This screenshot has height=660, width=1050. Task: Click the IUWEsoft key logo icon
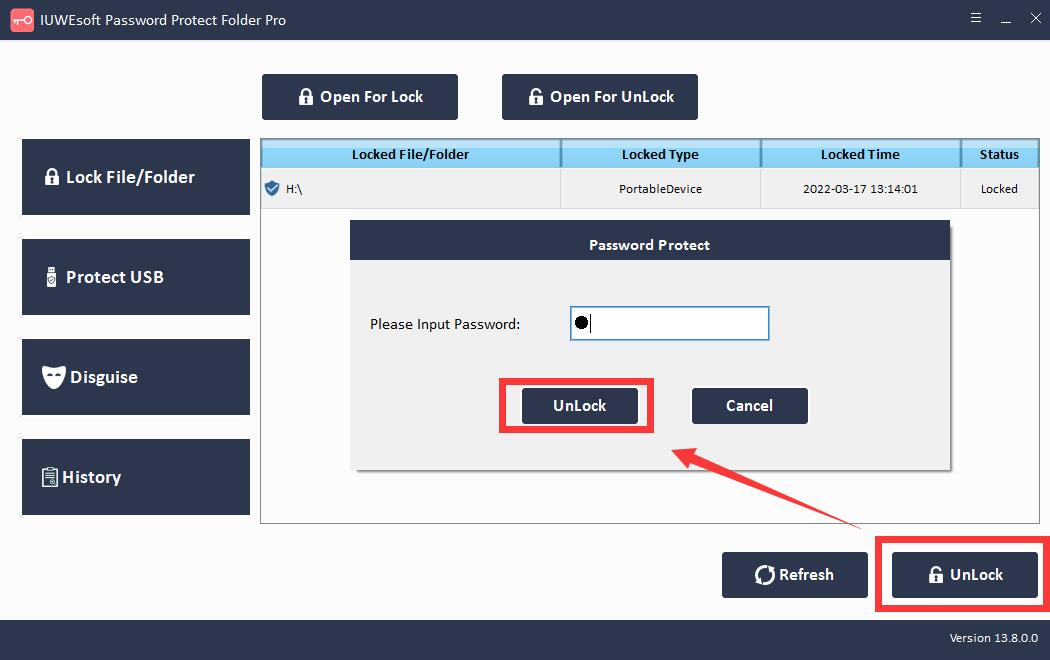coord(22,20)
